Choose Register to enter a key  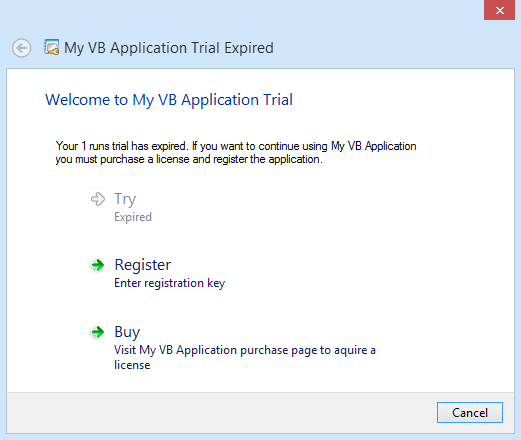143,265
